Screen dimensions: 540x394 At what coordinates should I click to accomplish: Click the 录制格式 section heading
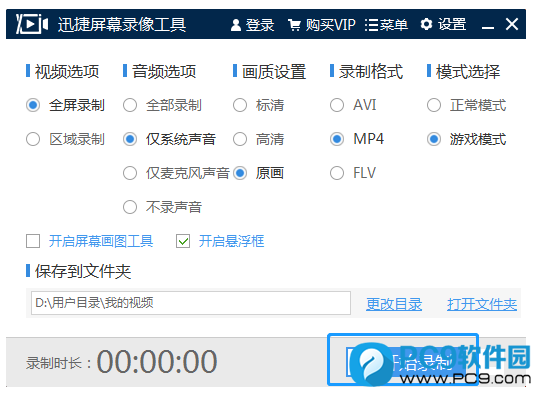click(371, 71)
